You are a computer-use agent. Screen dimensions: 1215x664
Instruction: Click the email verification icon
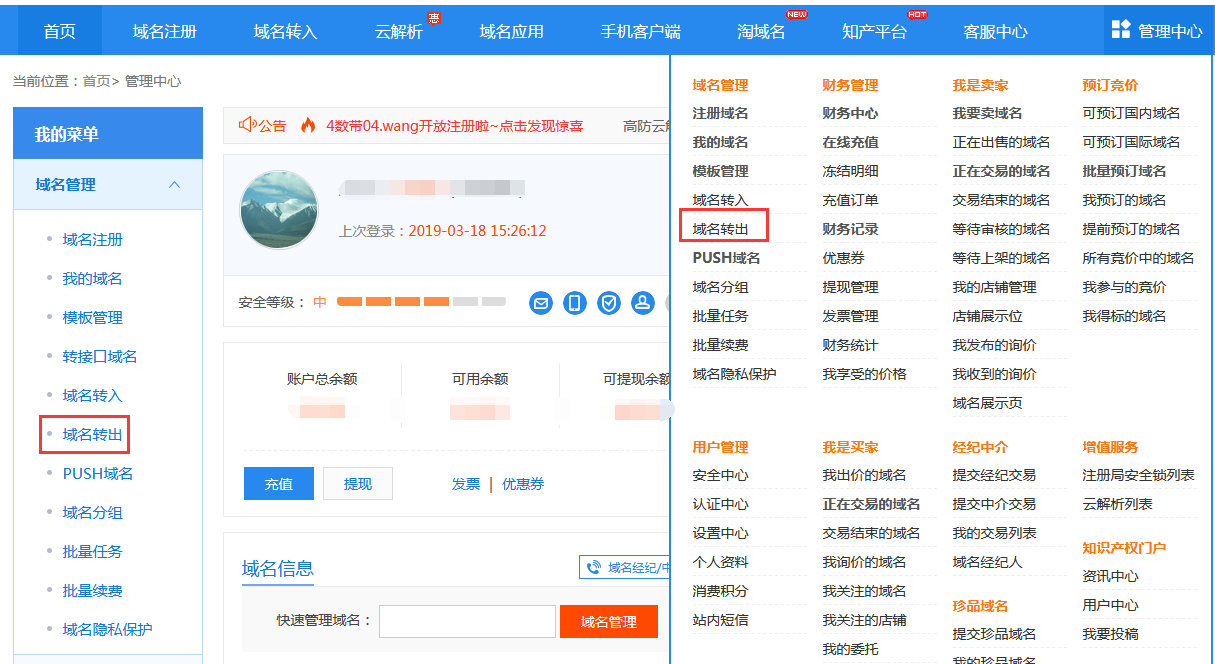pos(541,303)
